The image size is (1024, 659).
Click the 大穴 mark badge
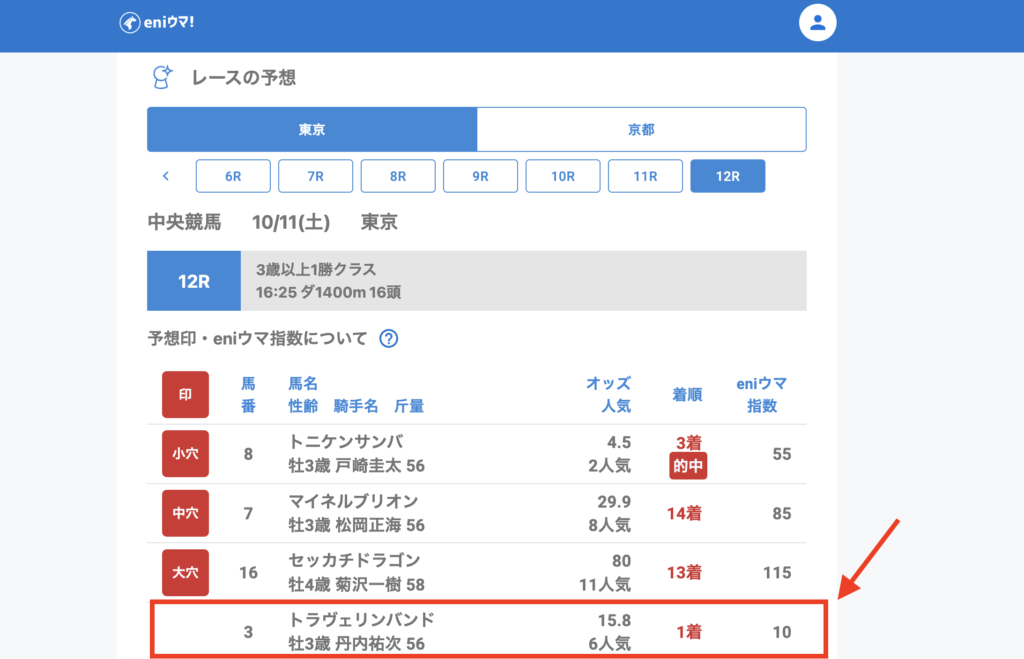[185, 572]
